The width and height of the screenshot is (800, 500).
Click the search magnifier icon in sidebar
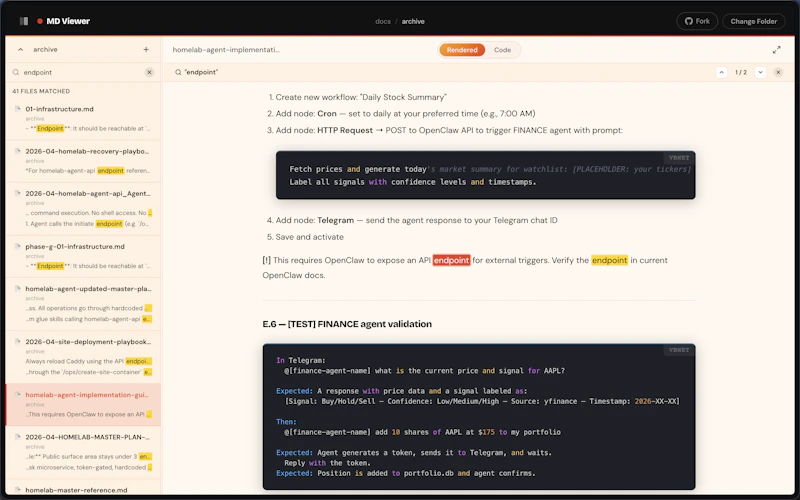pos(16,72)
